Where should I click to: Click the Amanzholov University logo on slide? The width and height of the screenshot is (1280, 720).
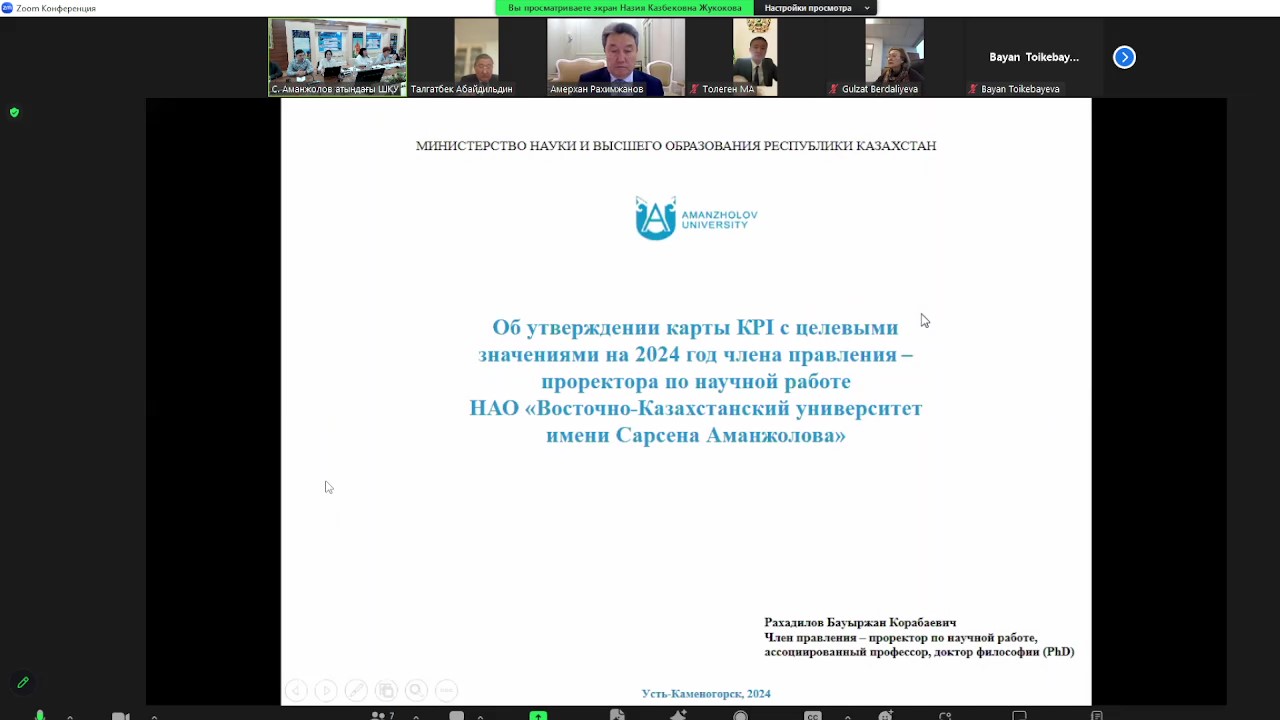point(696,218)
